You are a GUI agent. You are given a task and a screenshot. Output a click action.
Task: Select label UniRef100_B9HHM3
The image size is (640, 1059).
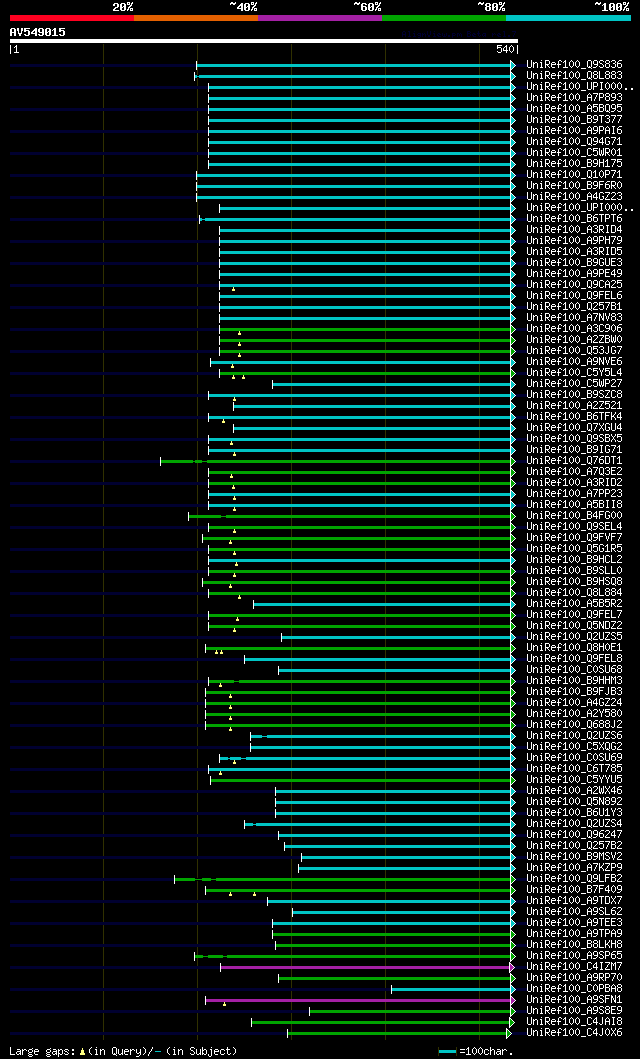pos(575,681)
